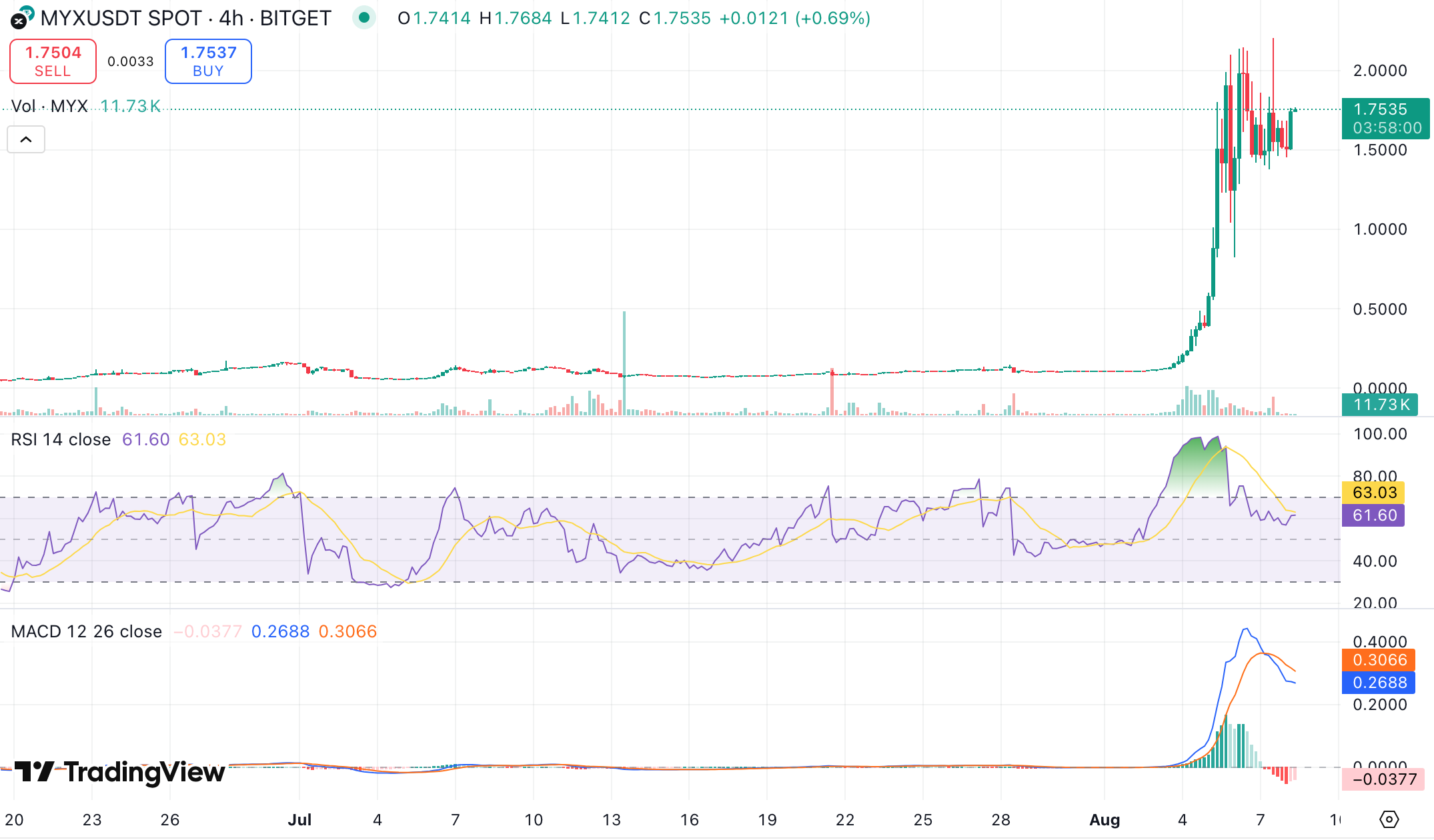
Task: Click the green market status dot
Action: 364,18
